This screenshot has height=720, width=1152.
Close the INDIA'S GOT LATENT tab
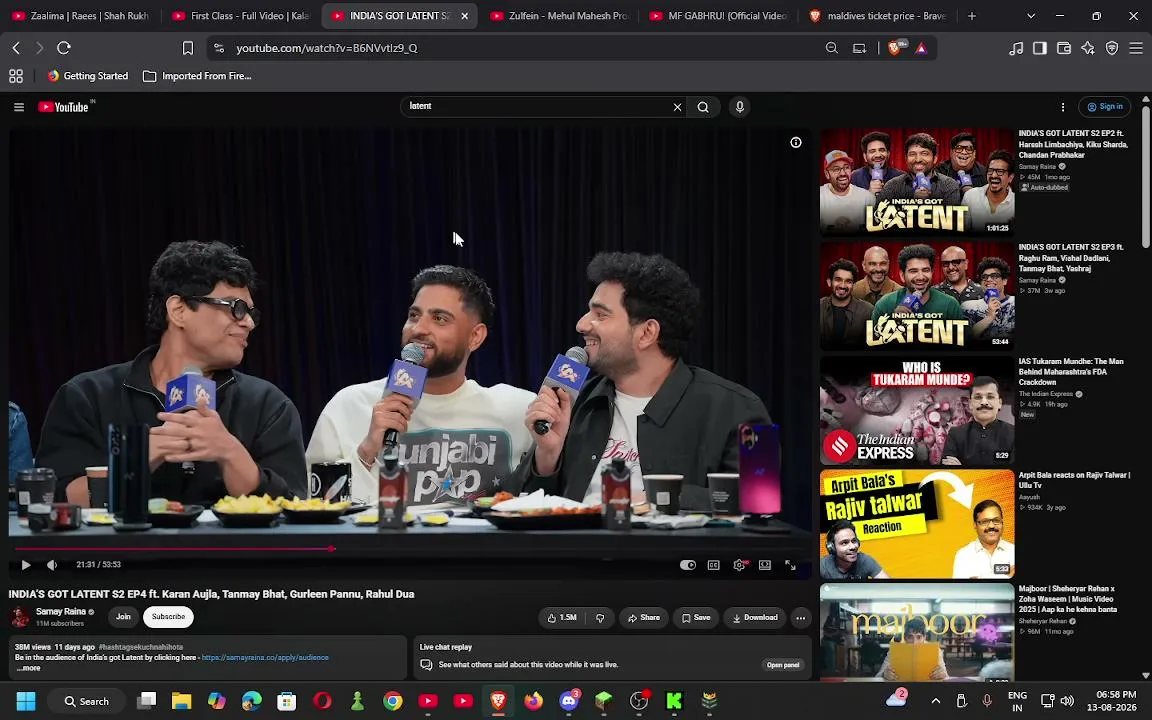tap(464, 15)
